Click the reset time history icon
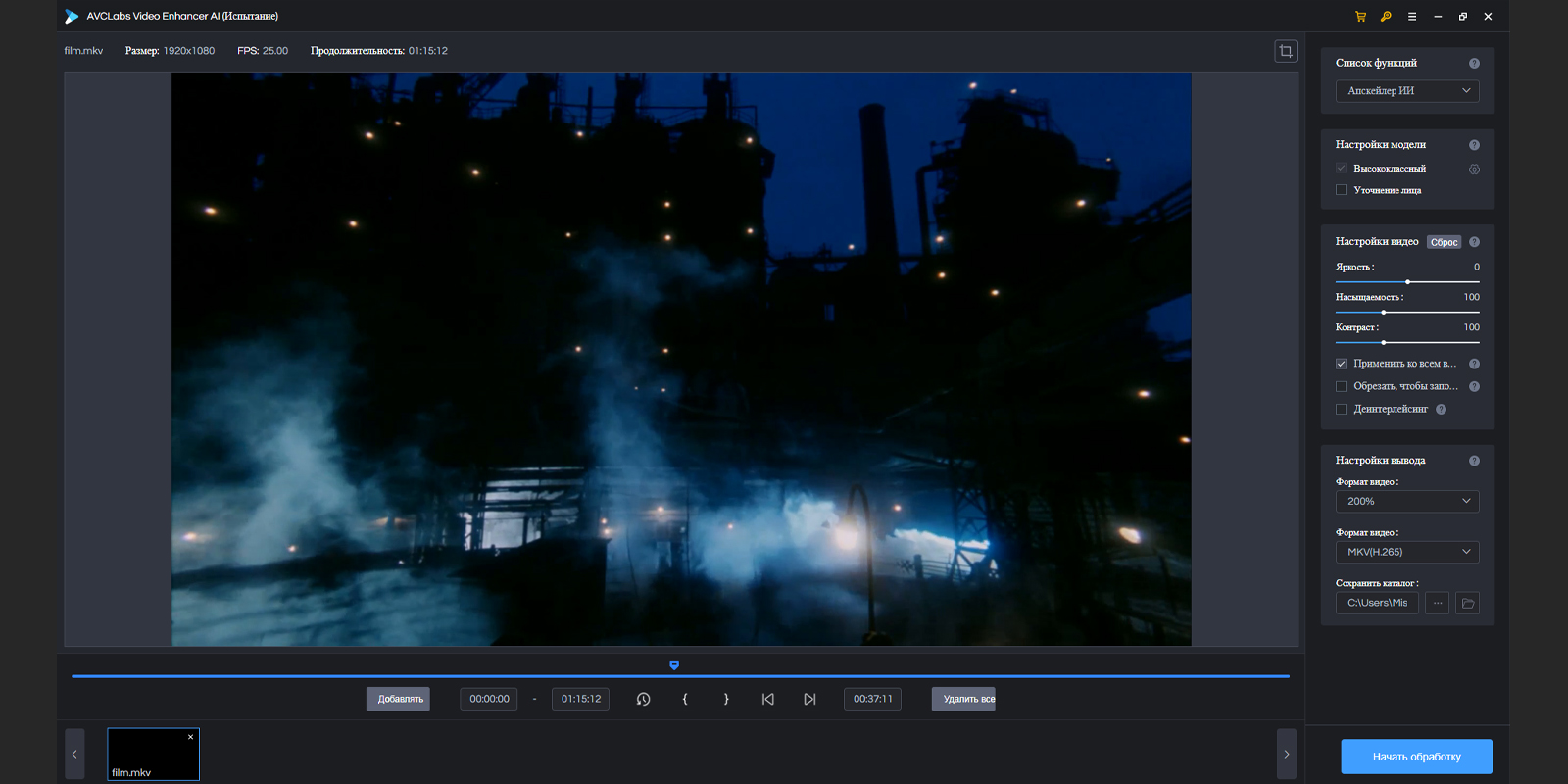 643,699
